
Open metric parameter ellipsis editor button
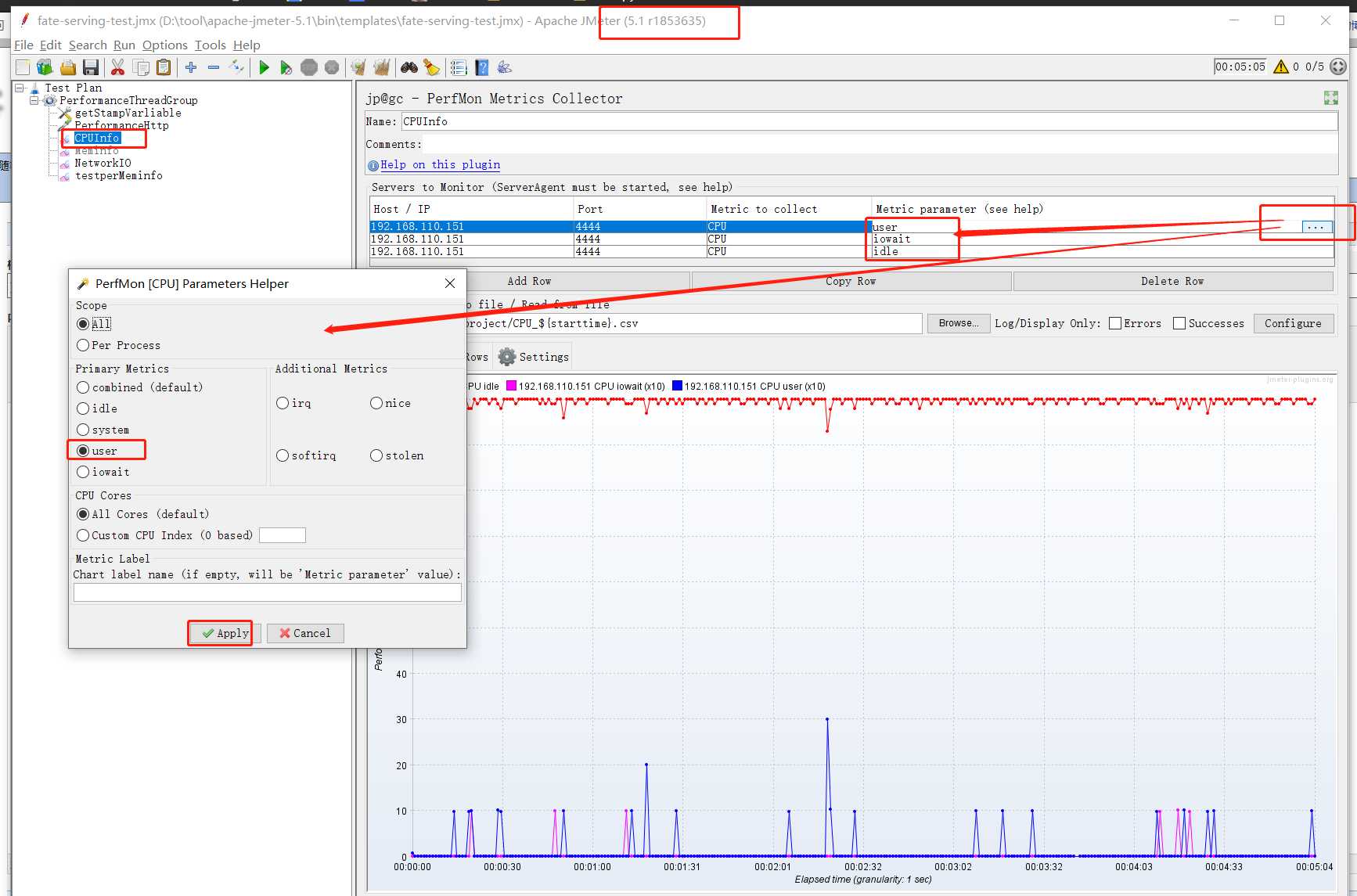[1316, 227]
